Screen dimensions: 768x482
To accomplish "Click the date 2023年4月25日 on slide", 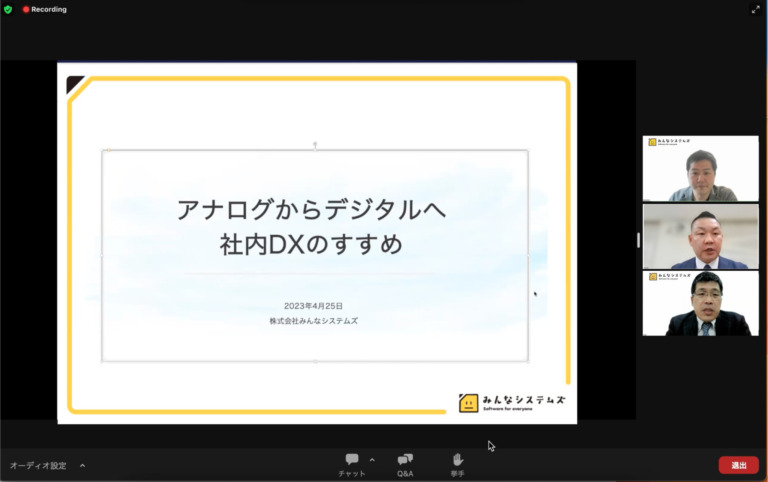I will point(313,306).
